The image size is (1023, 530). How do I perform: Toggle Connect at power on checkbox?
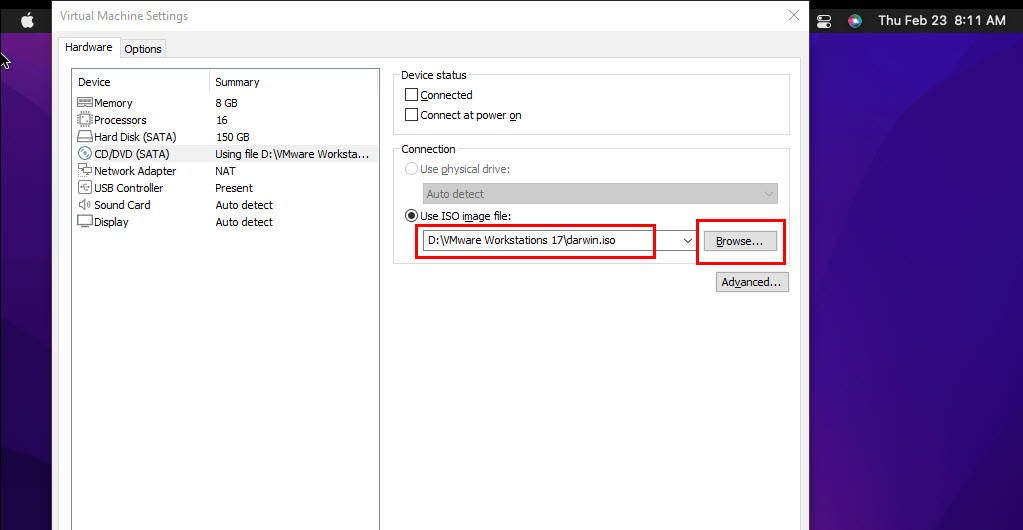tap(411, 115)
